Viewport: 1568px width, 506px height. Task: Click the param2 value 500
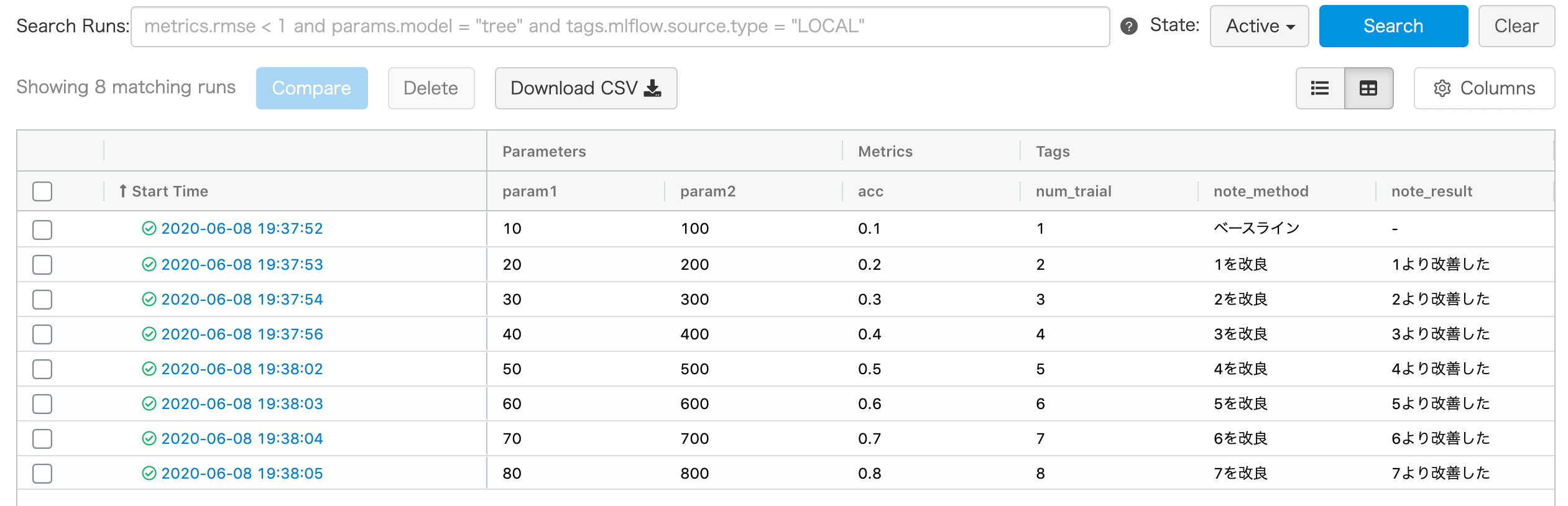pyautogui.click(x=694, y=369)
